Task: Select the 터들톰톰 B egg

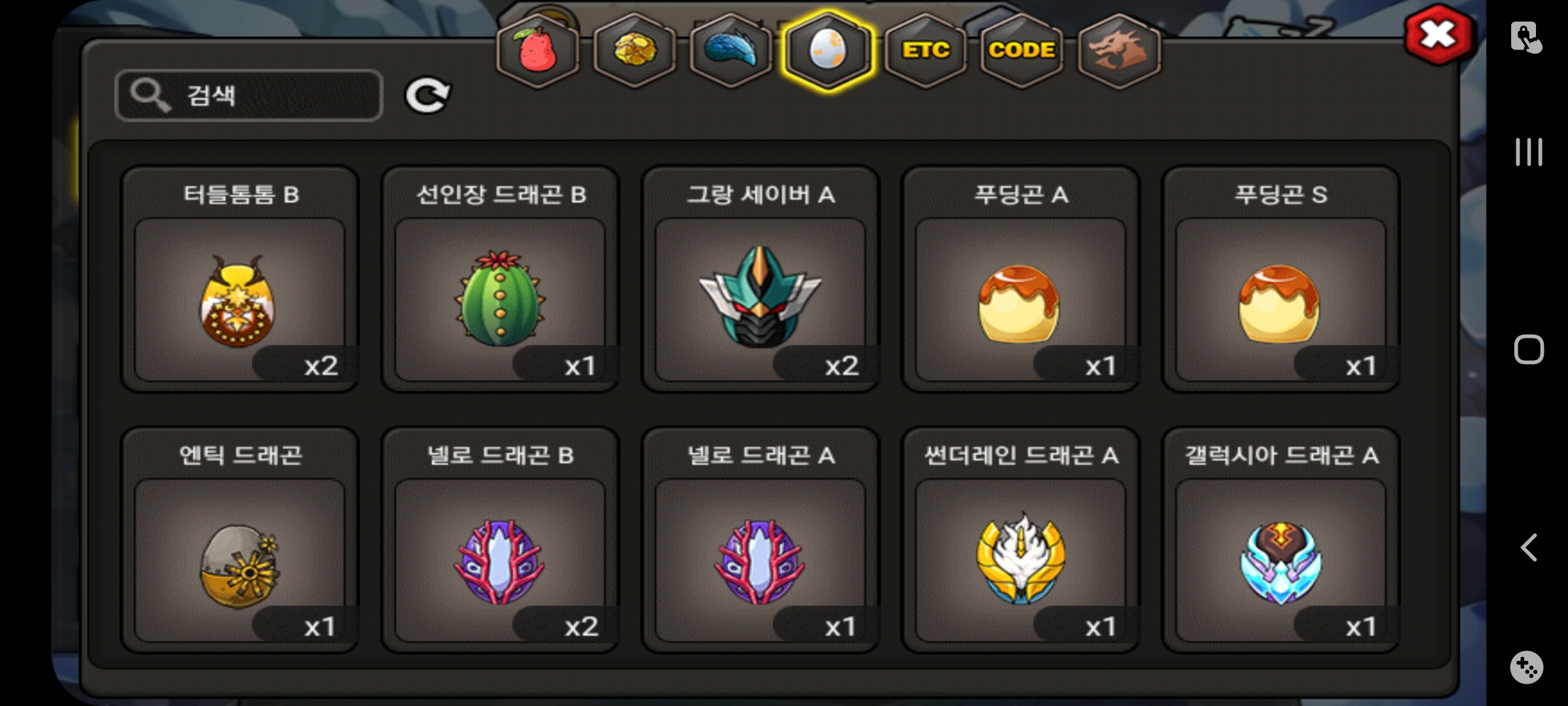Action: 240,279
